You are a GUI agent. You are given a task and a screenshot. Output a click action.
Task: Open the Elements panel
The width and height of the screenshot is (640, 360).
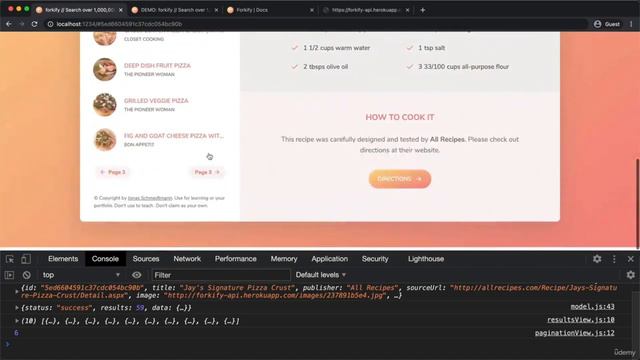63,259
